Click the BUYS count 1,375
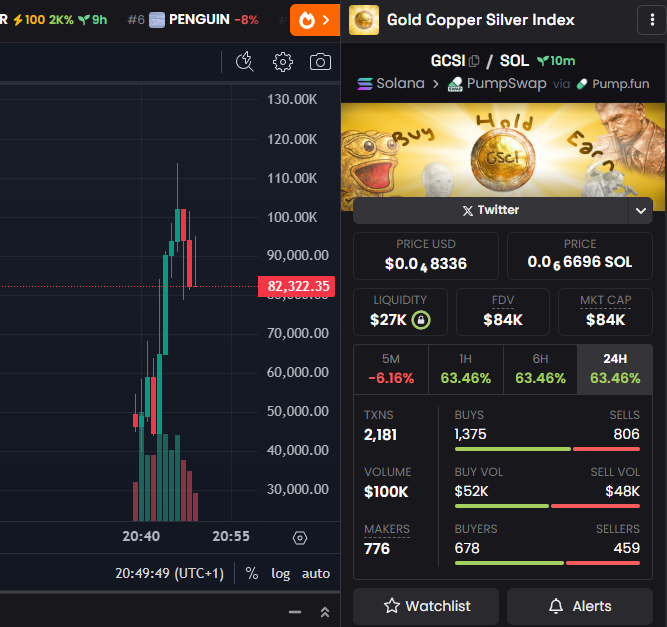The image size is (667, 627). 470,434
